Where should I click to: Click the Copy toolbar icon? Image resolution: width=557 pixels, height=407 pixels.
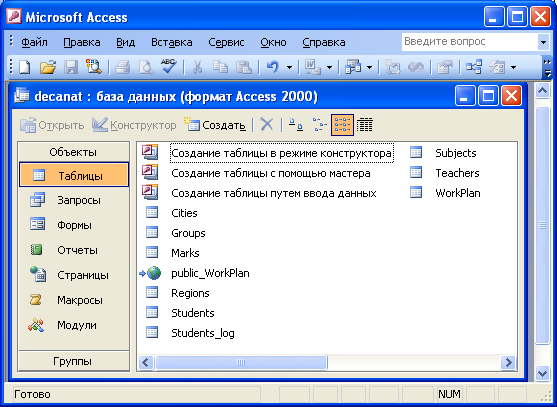click(x=221, y=67)
